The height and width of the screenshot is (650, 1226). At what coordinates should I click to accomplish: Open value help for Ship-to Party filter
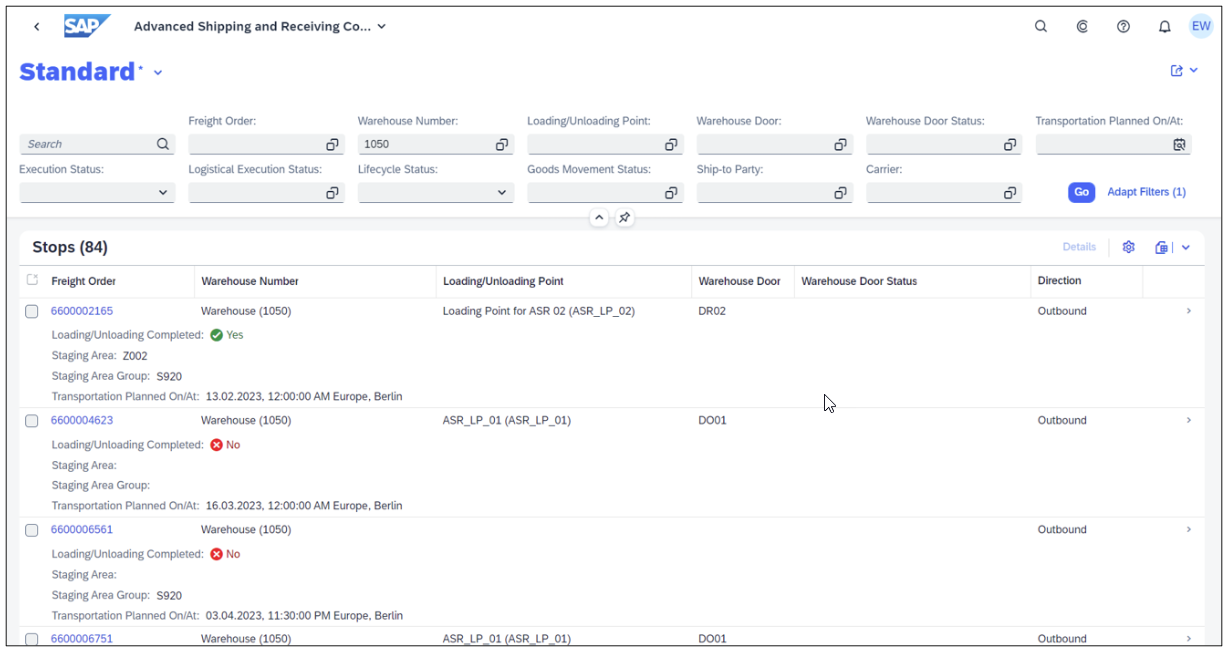[x=841, y=193]
